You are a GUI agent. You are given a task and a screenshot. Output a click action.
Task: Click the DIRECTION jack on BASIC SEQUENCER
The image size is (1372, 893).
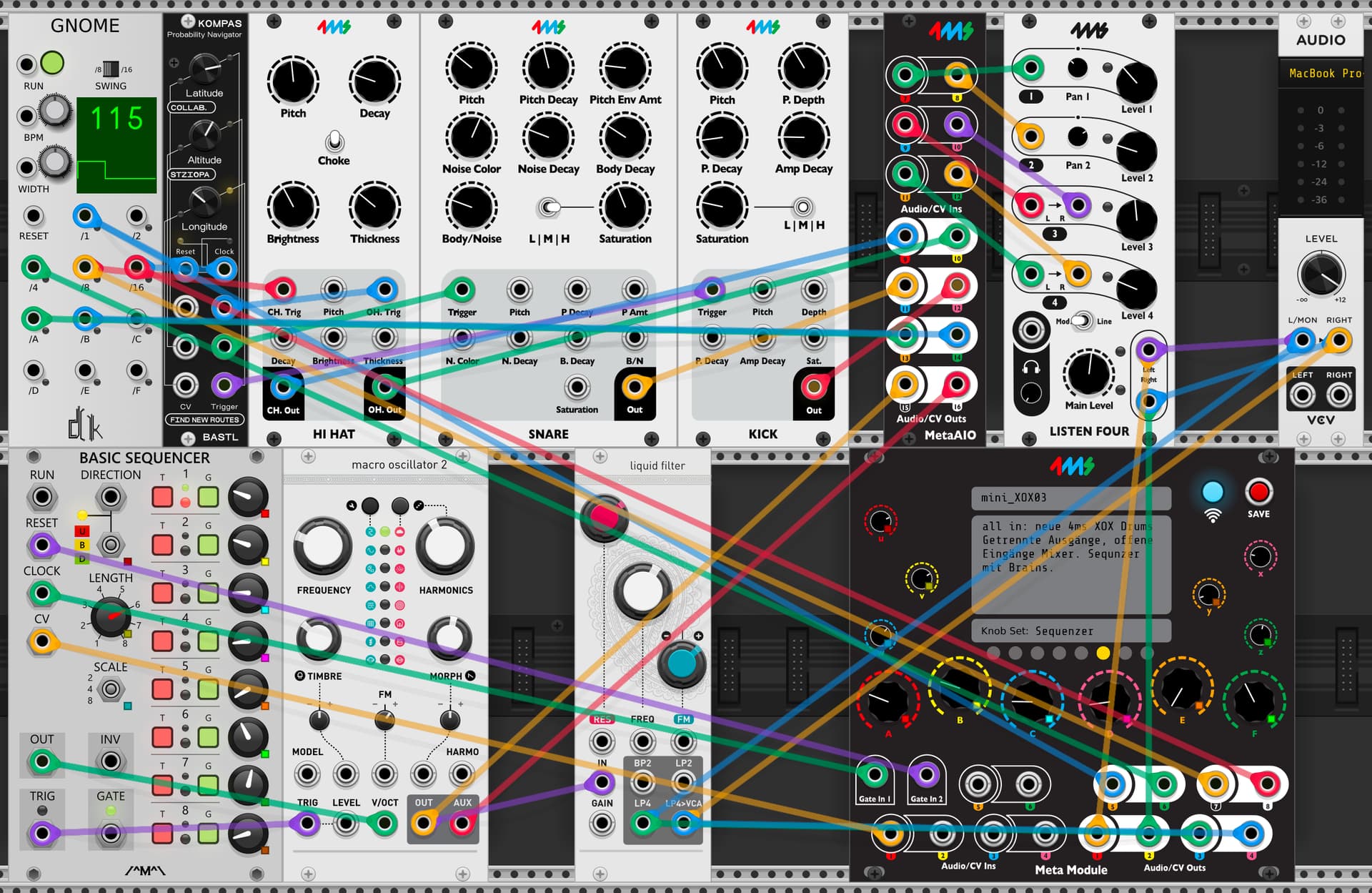pyautogui.click(x=111, y=497)
